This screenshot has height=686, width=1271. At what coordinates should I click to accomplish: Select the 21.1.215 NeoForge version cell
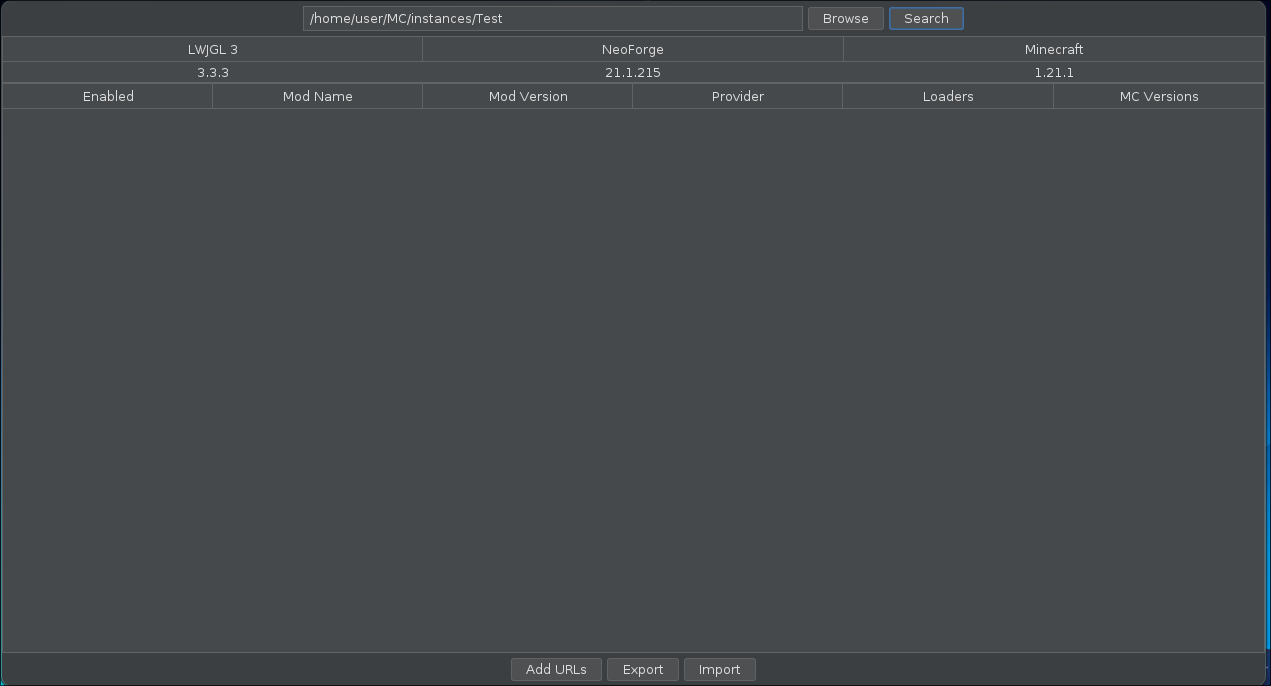point(632,72)
